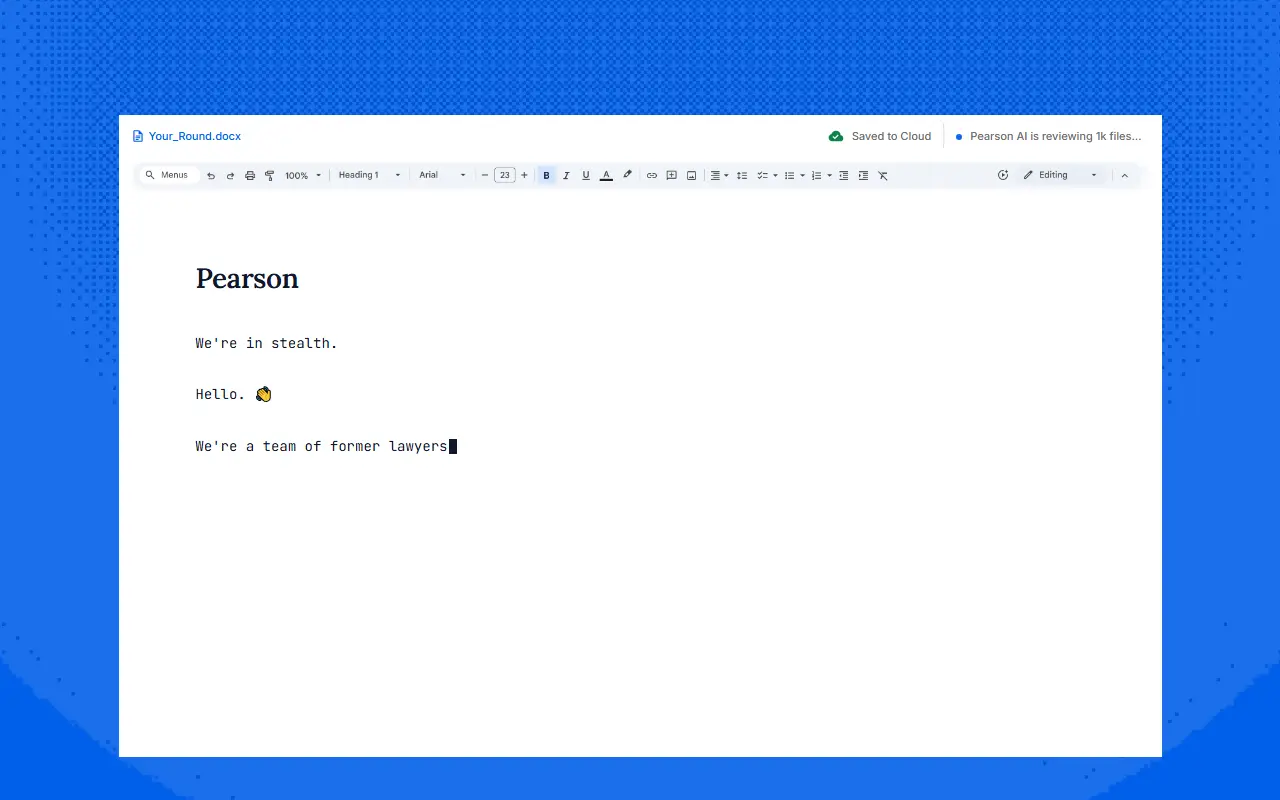
Task: Open the Editing mode dropdown
Action: [x=1060, y=175]
